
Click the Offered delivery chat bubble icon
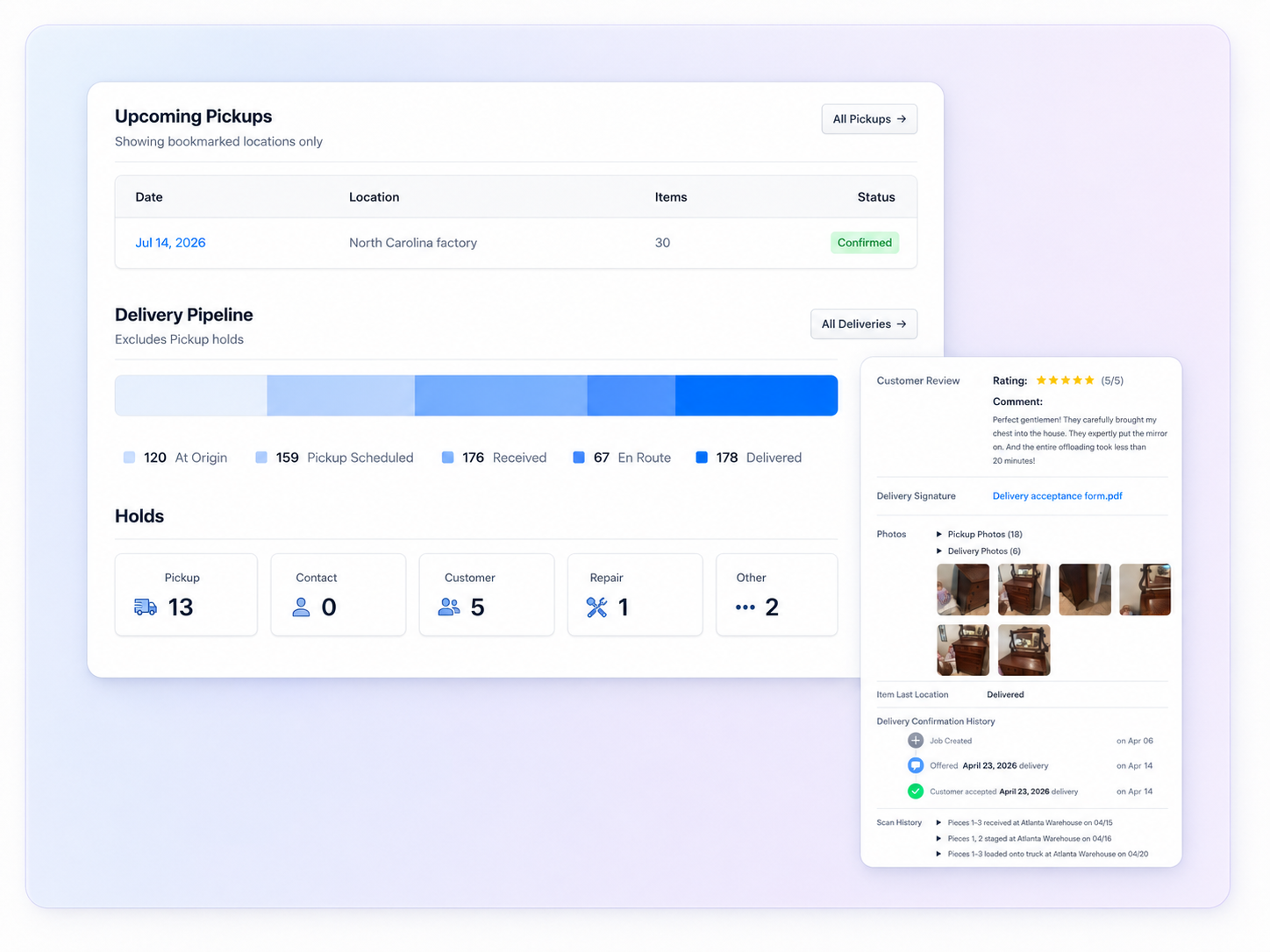[x=916, y=765]
